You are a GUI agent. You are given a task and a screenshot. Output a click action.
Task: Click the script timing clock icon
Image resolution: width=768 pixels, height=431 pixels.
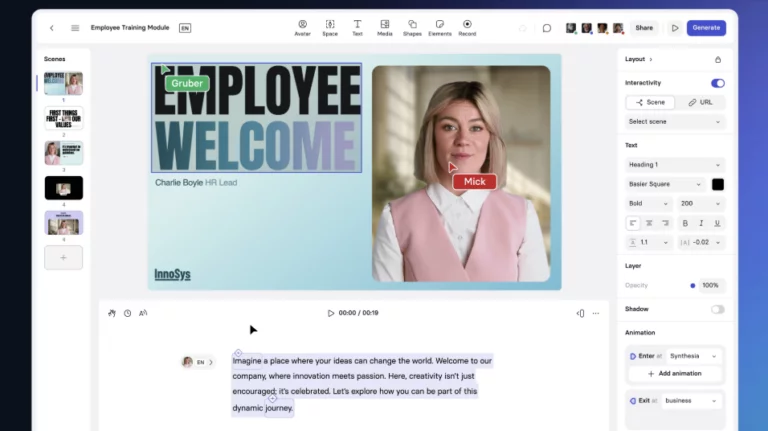point(127,313)
